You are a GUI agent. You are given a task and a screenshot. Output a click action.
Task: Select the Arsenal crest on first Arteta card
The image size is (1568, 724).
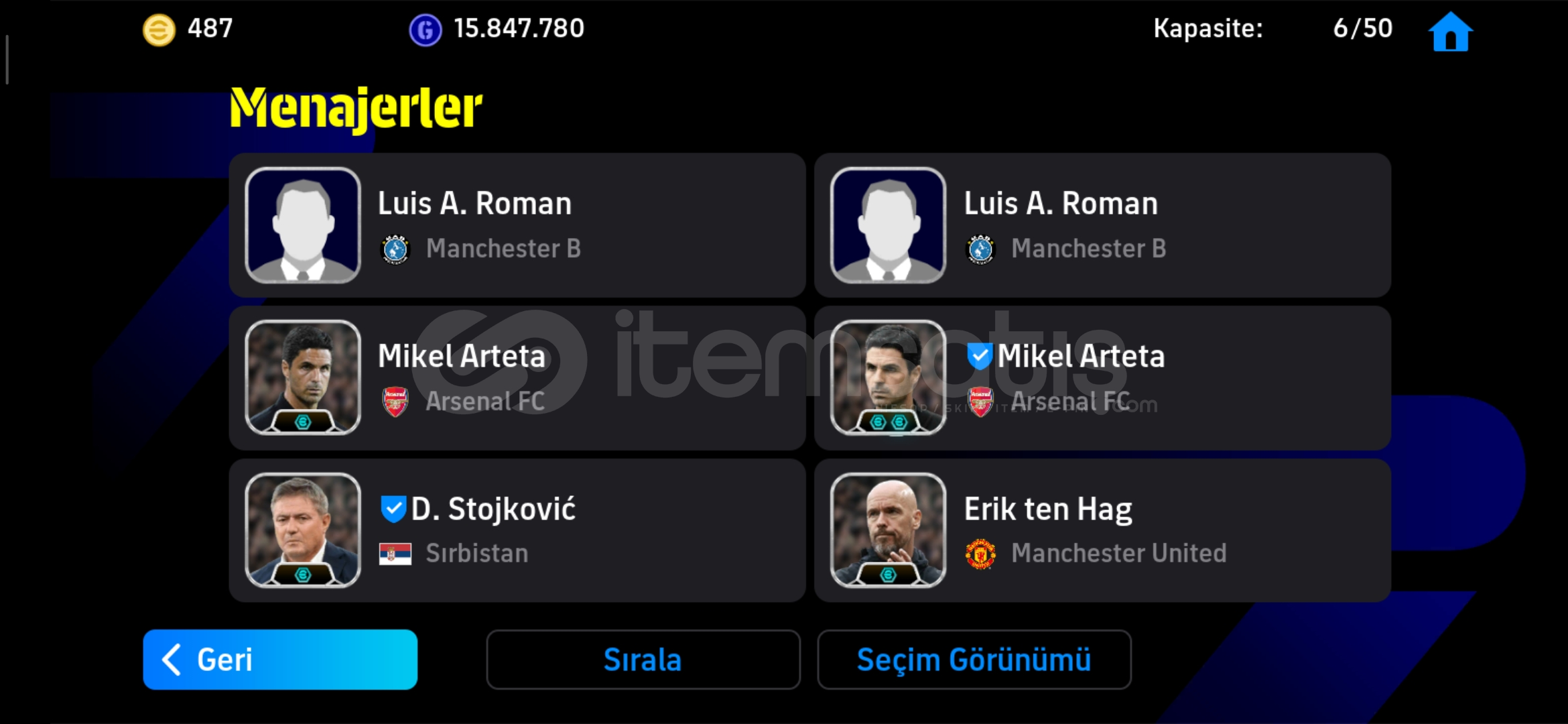[395, 402]
